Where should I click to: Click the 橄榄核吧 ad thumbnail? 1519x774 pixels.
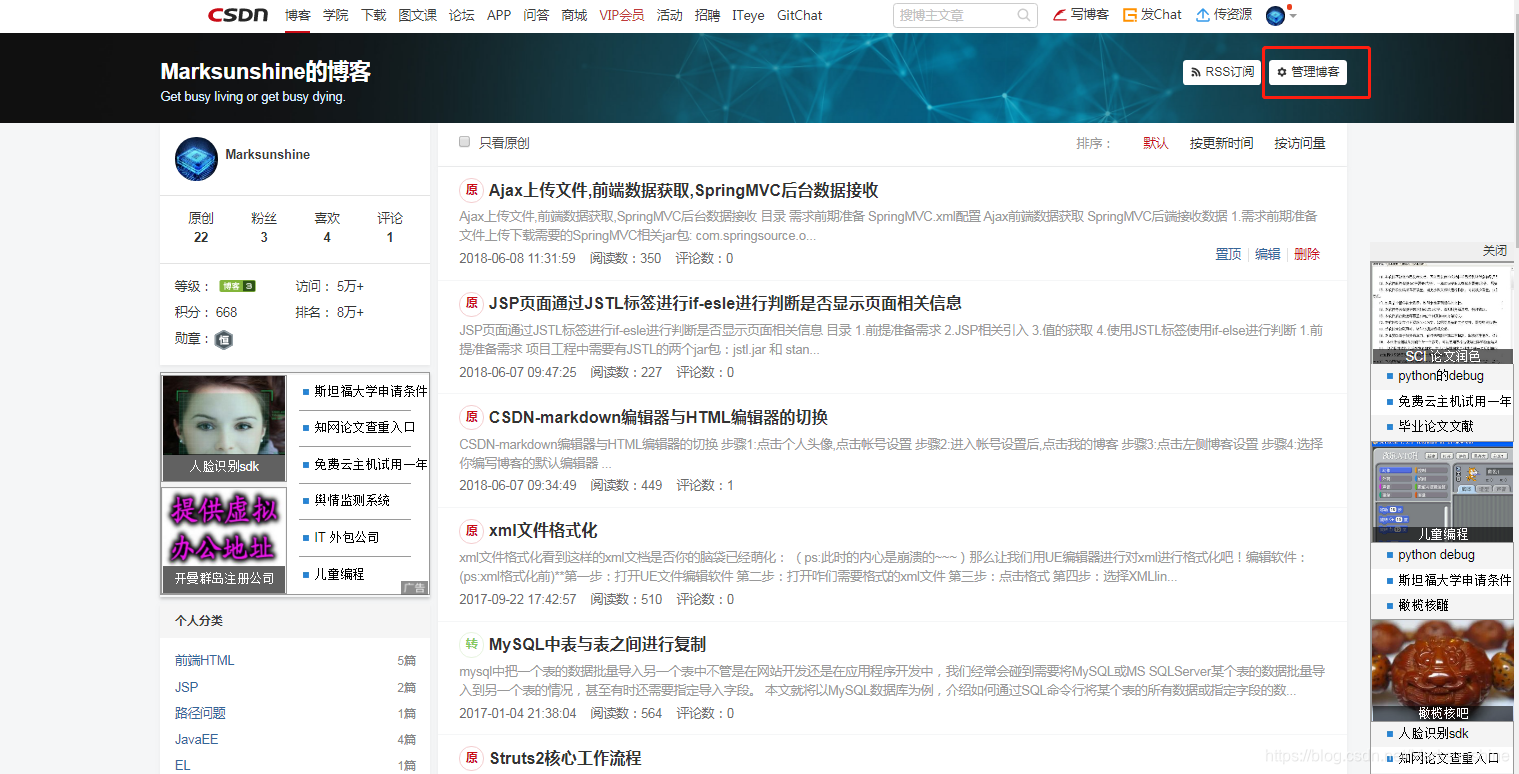pyautogui.click(x=1441, y=670)
